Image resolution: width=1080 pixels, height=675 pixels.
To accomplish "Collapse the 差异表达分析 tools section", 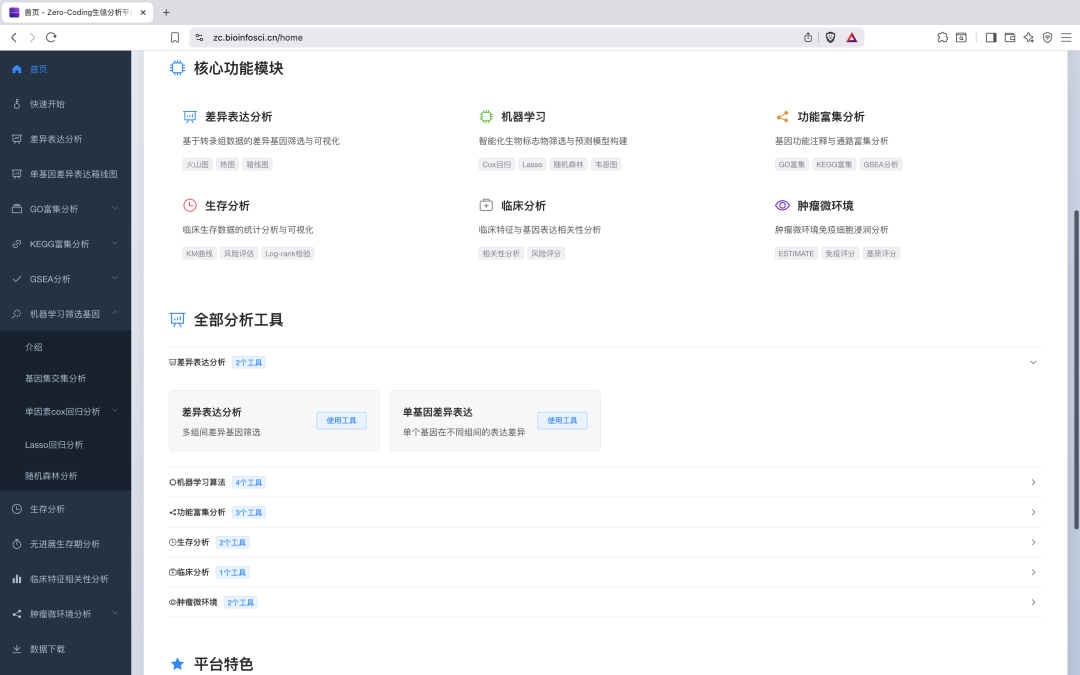I will pyautogui.click(x=1033, y=362).
